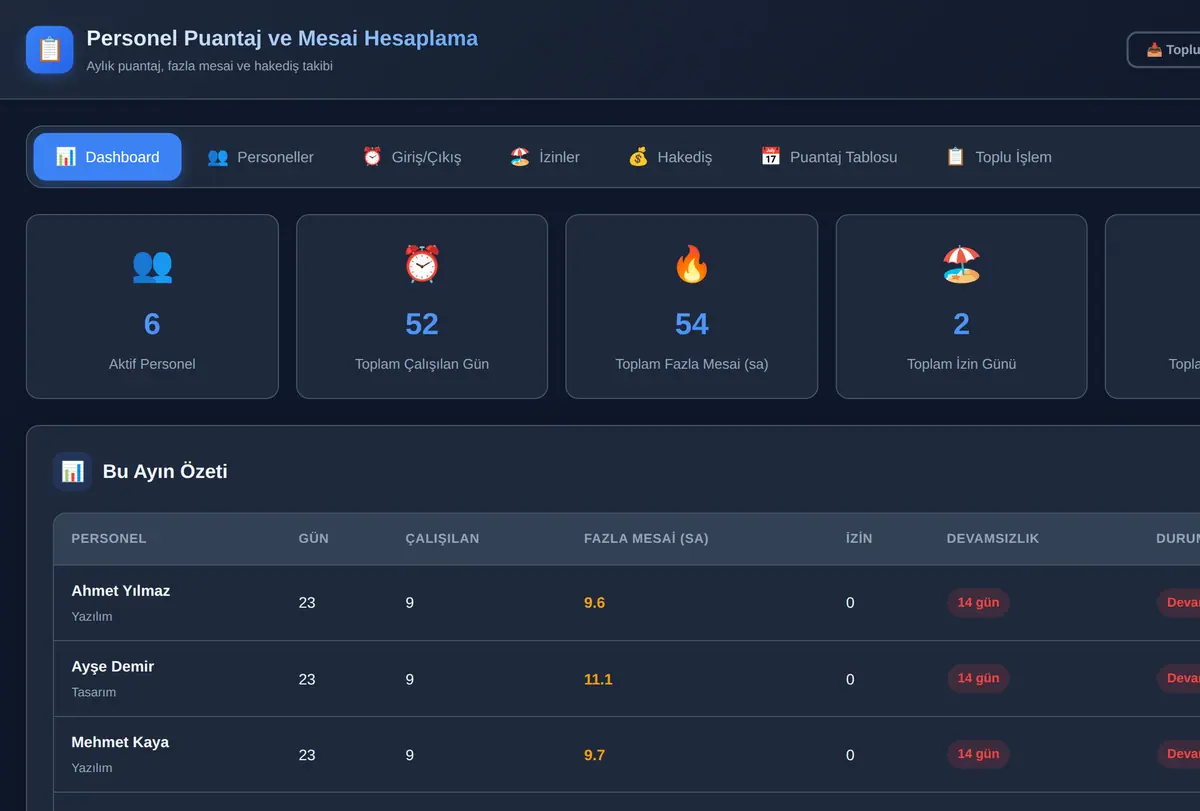1200x811 pixels.
Task: Click the people icon above Aktif Personel
Action: tap(152, 265)
